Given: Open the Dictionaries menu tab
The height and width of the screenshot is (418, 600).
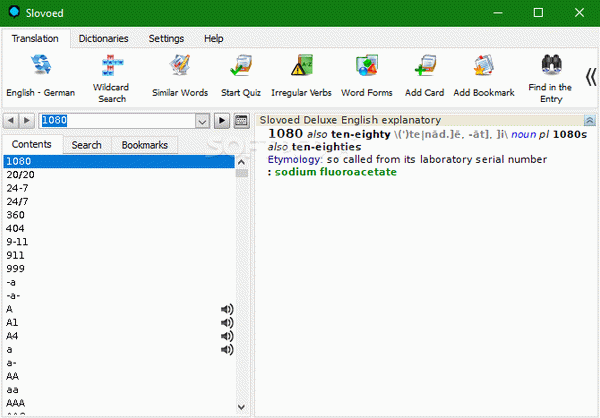Looking at the screenshot, I should tap(103, 38).
